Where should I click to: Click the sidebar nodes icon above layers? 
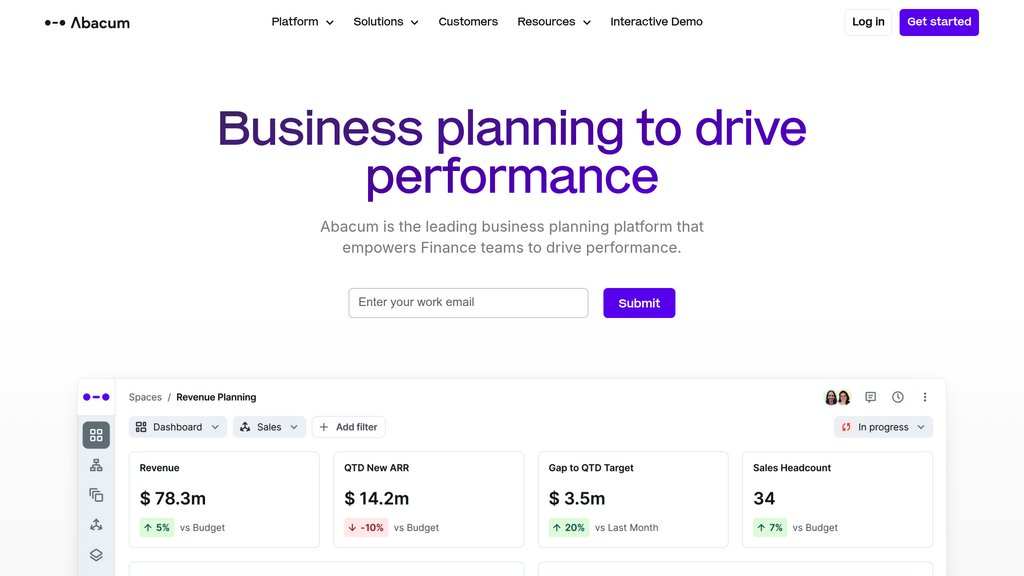click(96, 525)
